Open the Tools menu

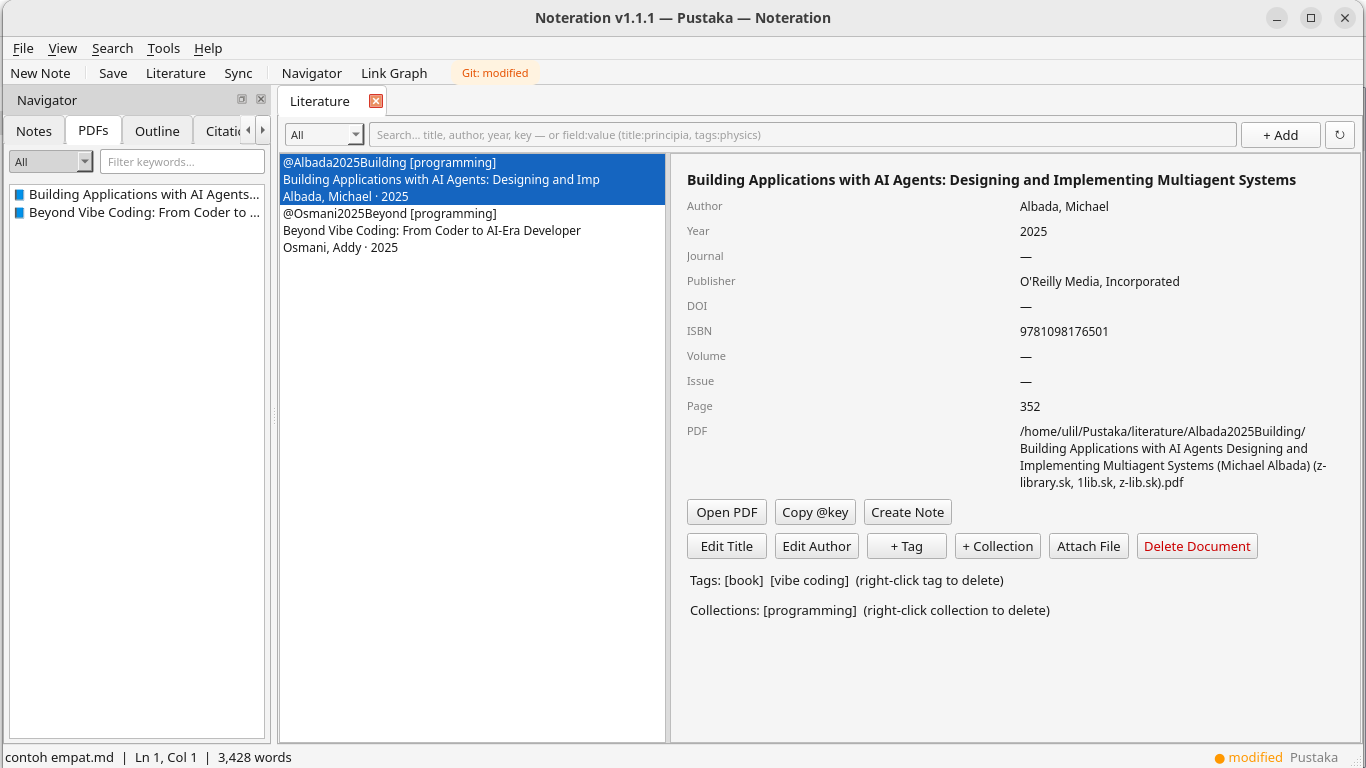[163, 48]
